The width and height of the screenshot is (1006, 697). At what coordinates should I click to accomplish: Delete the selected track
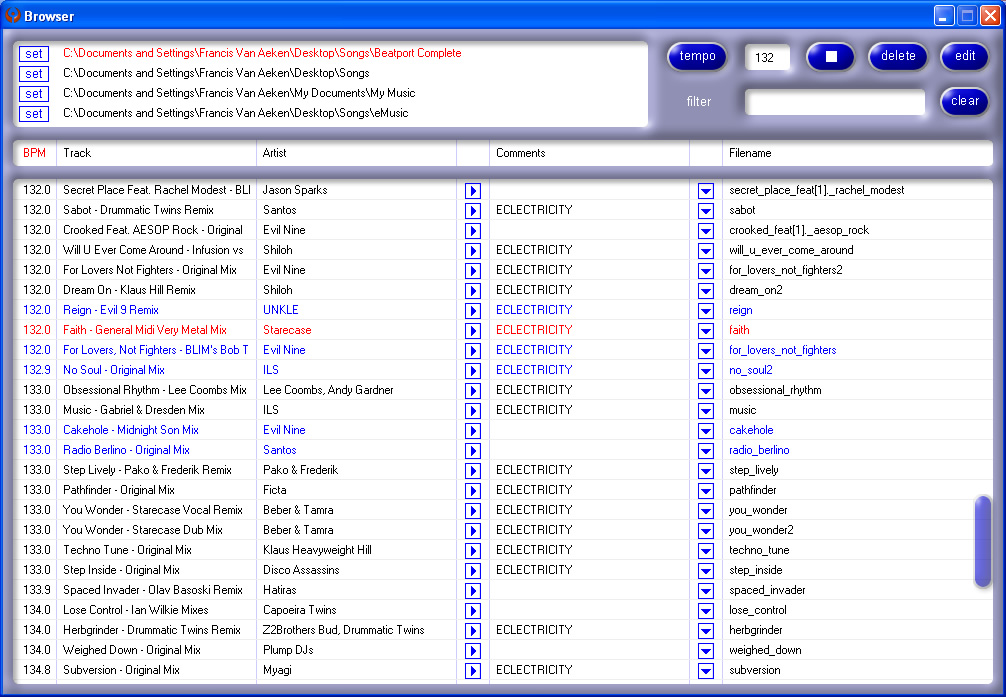pyautogui.click(x=898, y=57)
